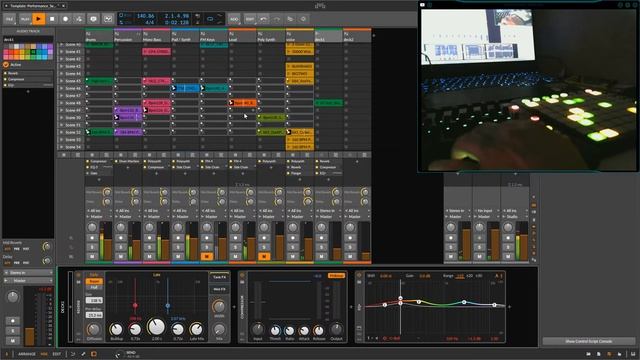Open the EDIT menu dropdown in the toolbar

tap(250, 19)
